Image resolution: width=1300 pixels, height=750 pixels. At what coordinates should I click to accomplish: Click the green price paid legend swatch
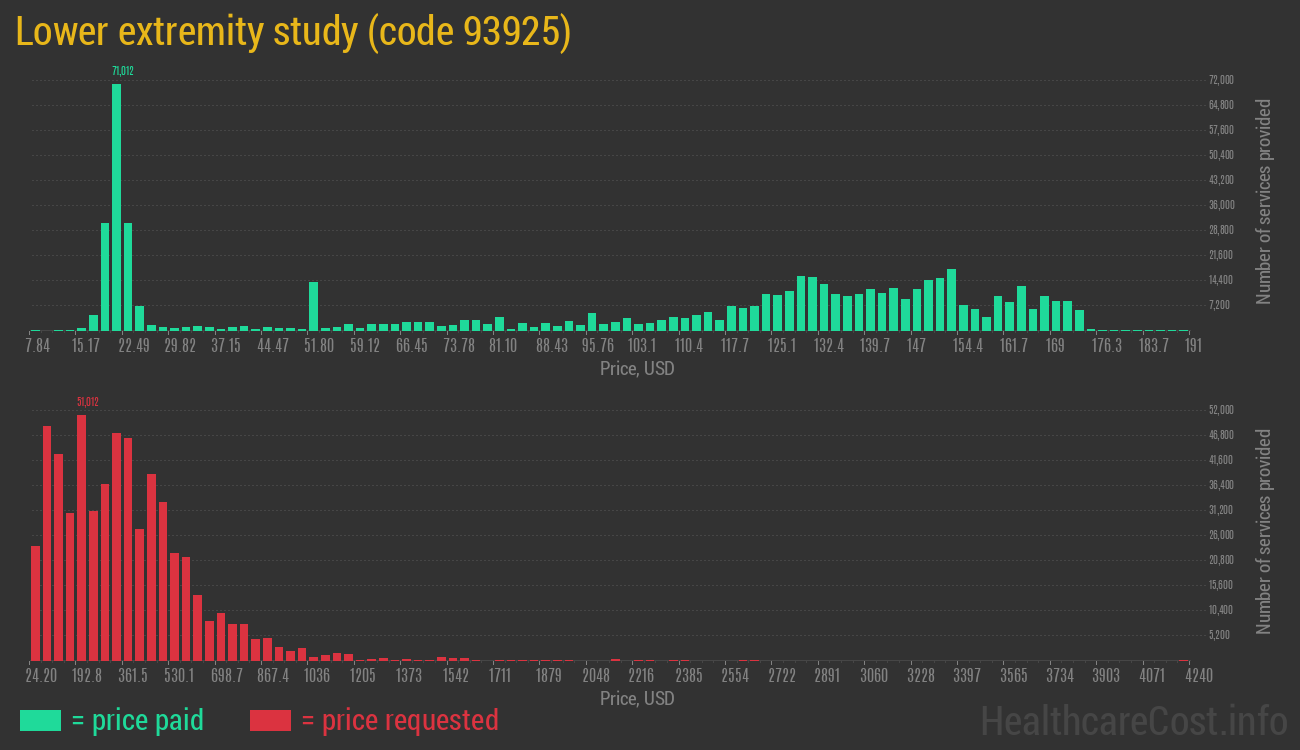pyautogui.click(x=40, y=720)
